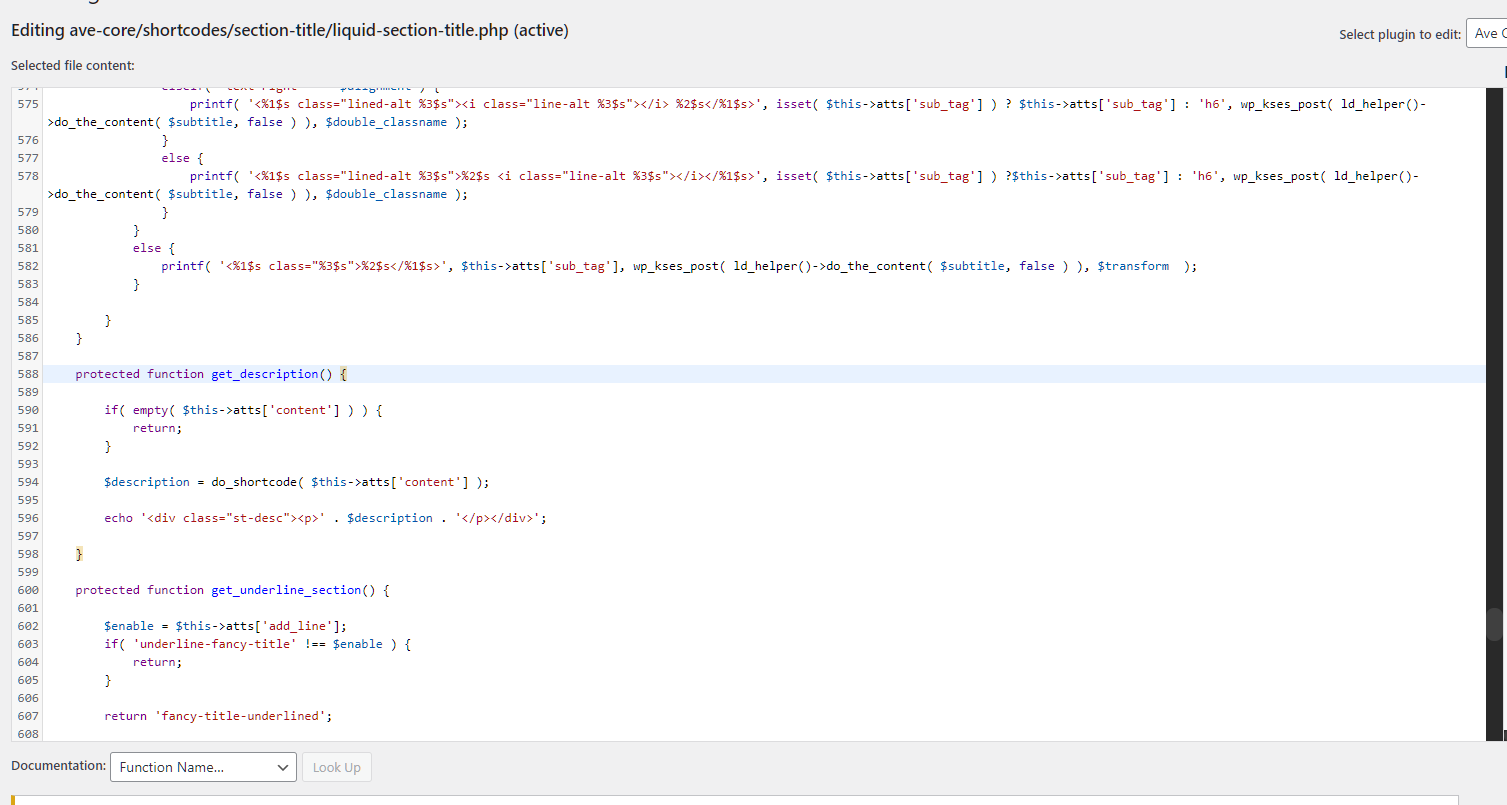Click the Look Up button
Viewport: 1507px width, 805px height.
(337, 767)
